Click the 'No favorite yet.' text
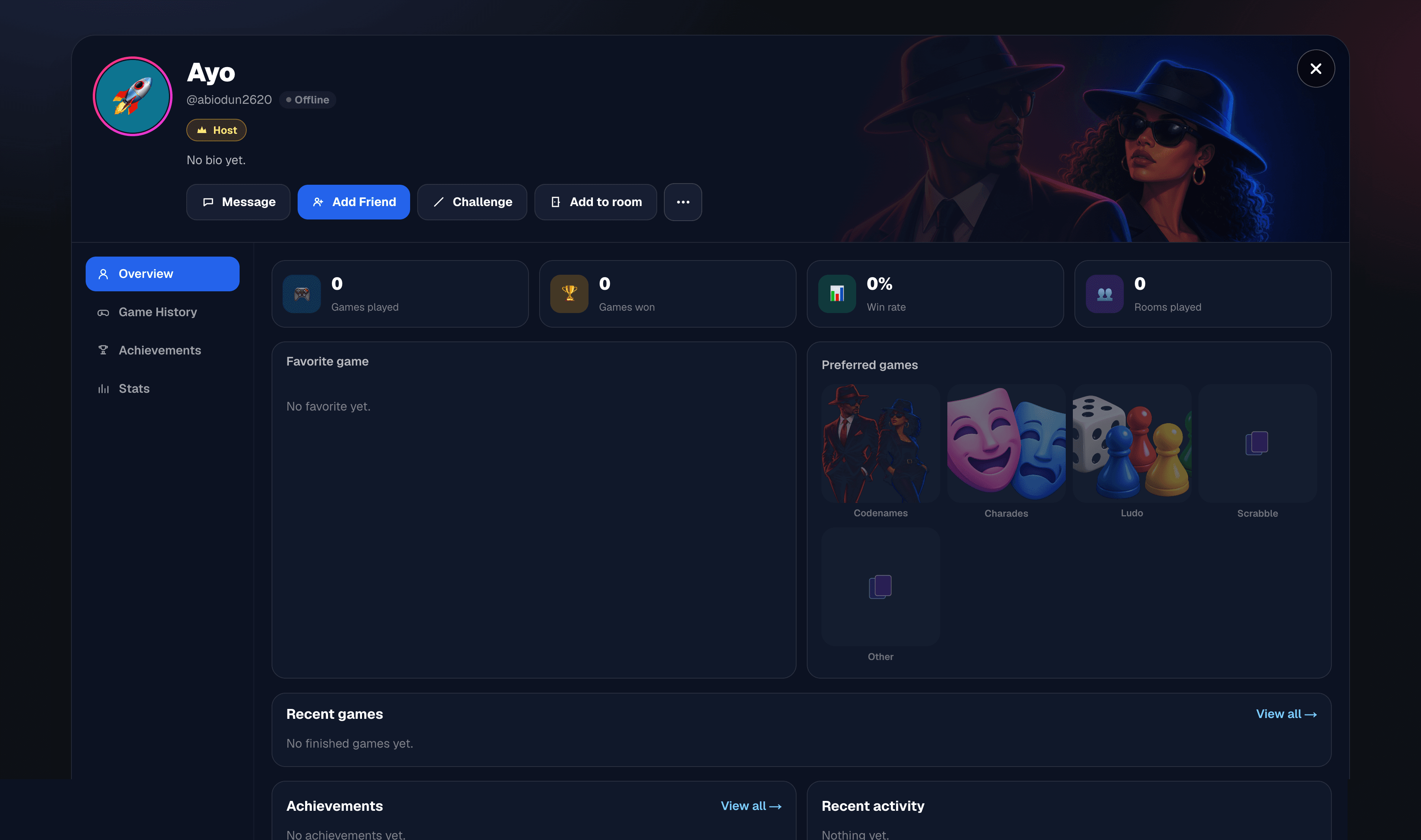1421x840 pixels. [328, 407]
